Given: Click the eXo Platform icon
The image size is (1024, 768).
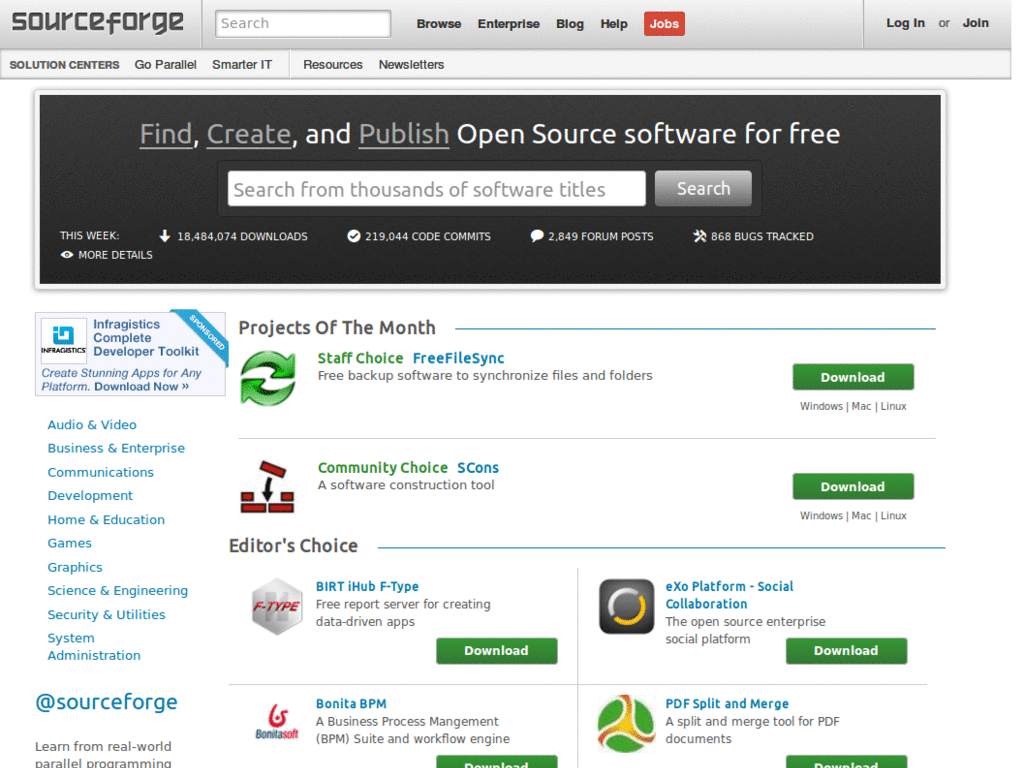Looking at the screenshot, I should 626,607.
